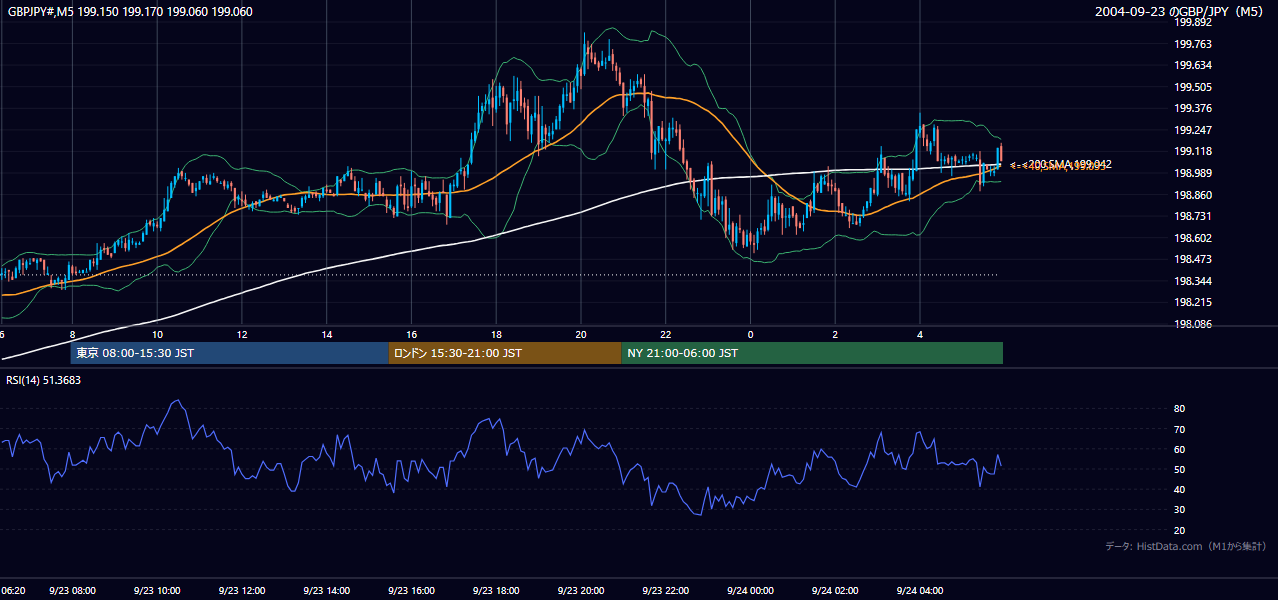Viewport: 1278px width, 600px height.
Task: Click price level 199.376 on the price axis
Action: (1192, 109)
